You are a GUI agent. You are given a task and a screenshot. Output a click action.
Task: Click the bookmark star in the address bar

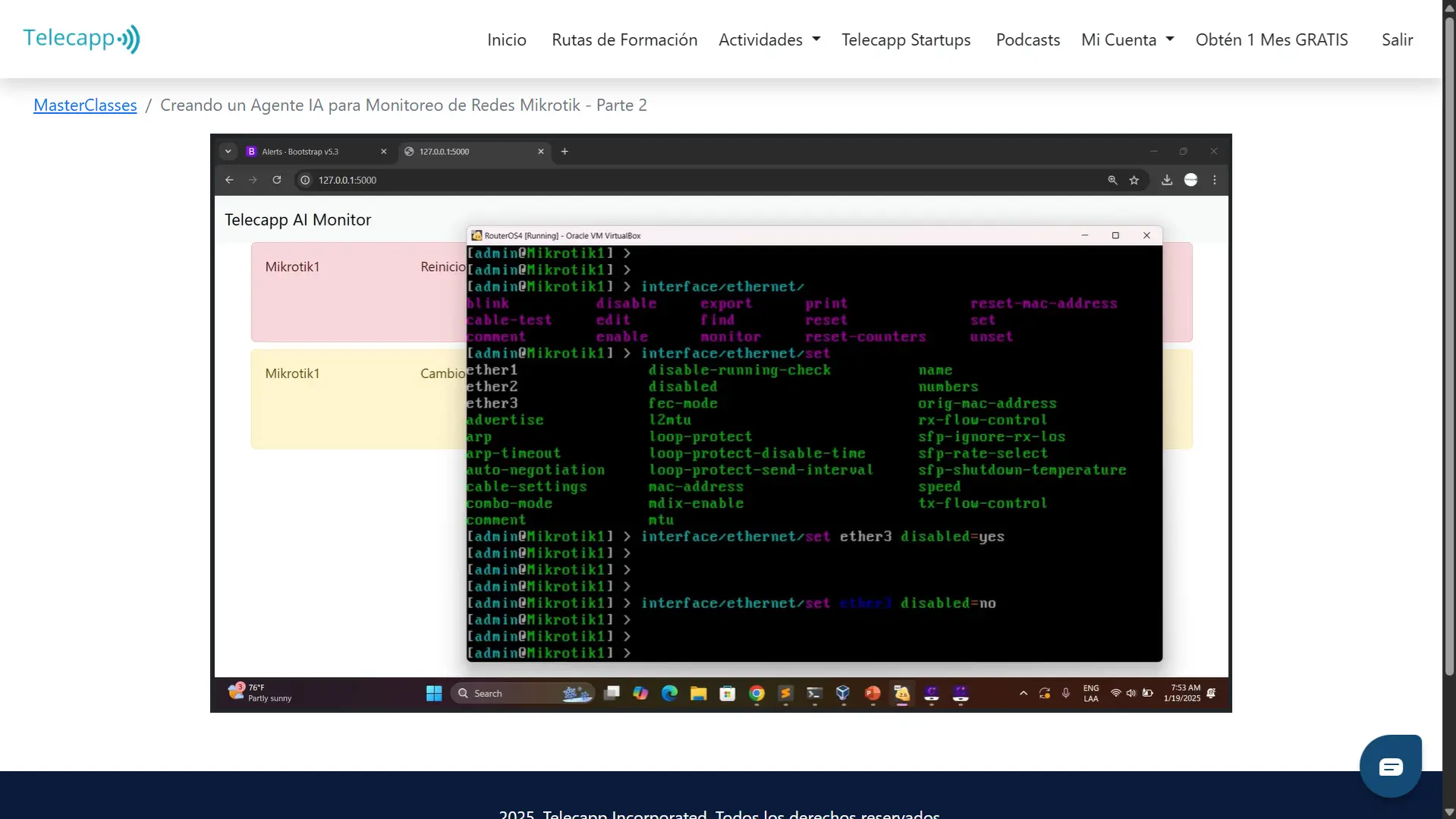click(x=1134, y=180)
